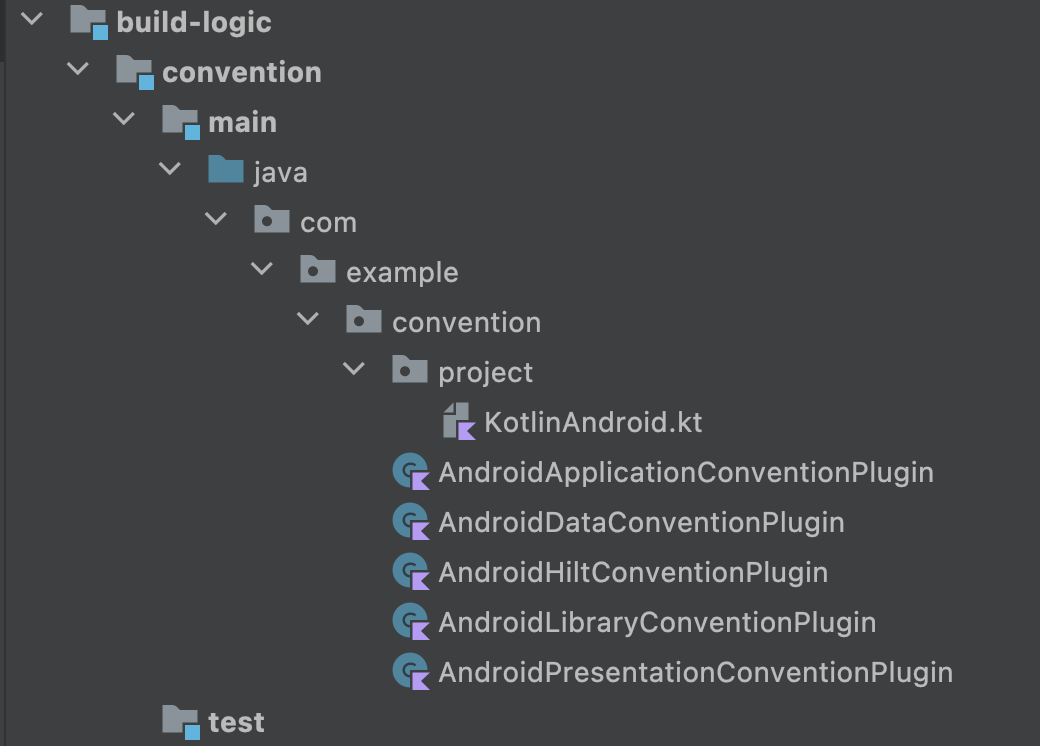Select AndroidDataConventionPlugin in the tree
Screen dimensions: 1040x746
(x=641, y=522)
